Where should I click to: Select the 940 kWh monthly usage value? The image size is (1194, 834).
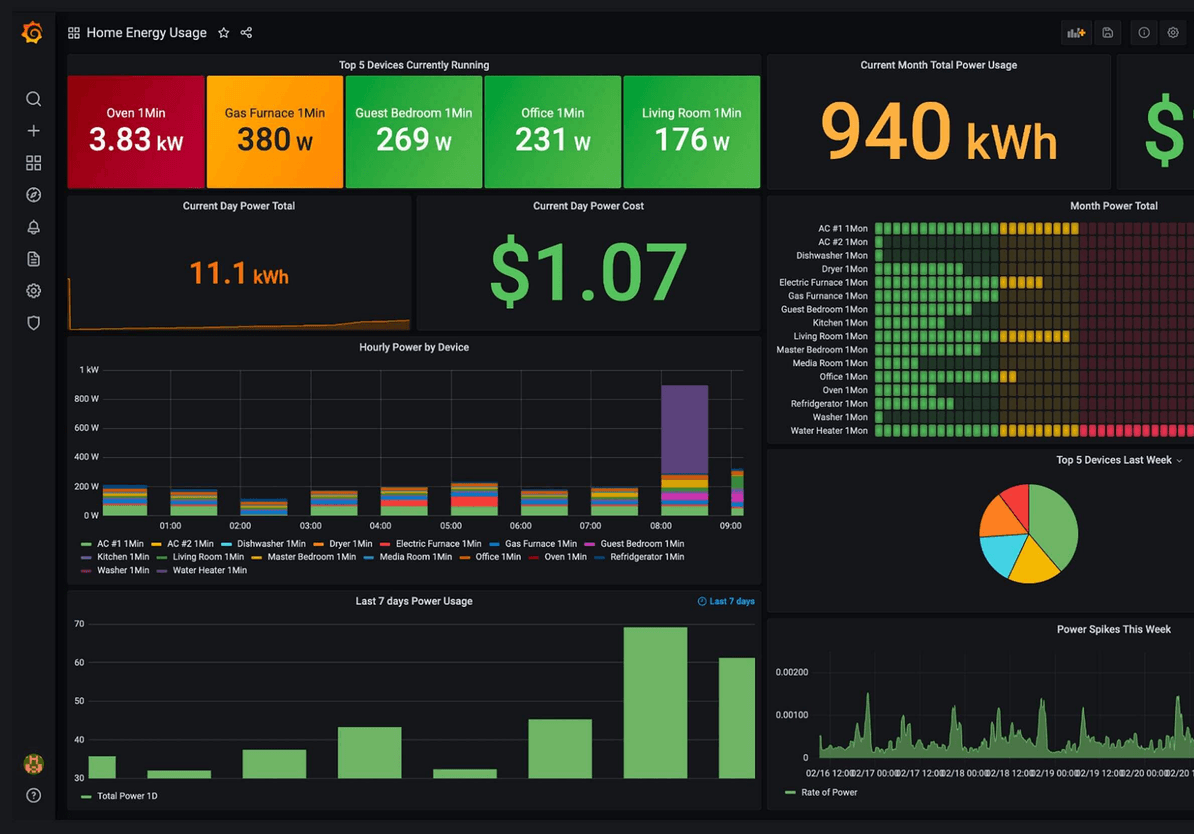pyautogui.click(x=938, y=133)
